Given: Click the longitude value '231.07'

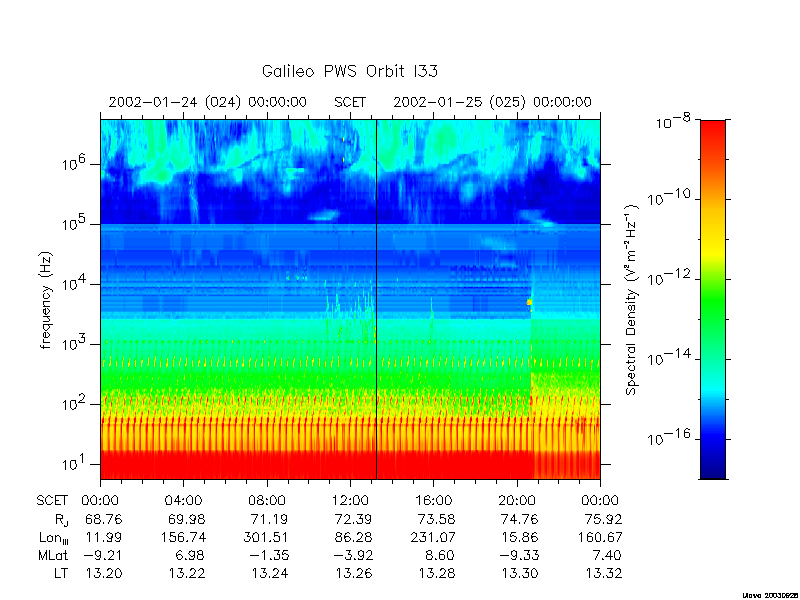Looking at the screenshot, I should (x=433, y=537).
